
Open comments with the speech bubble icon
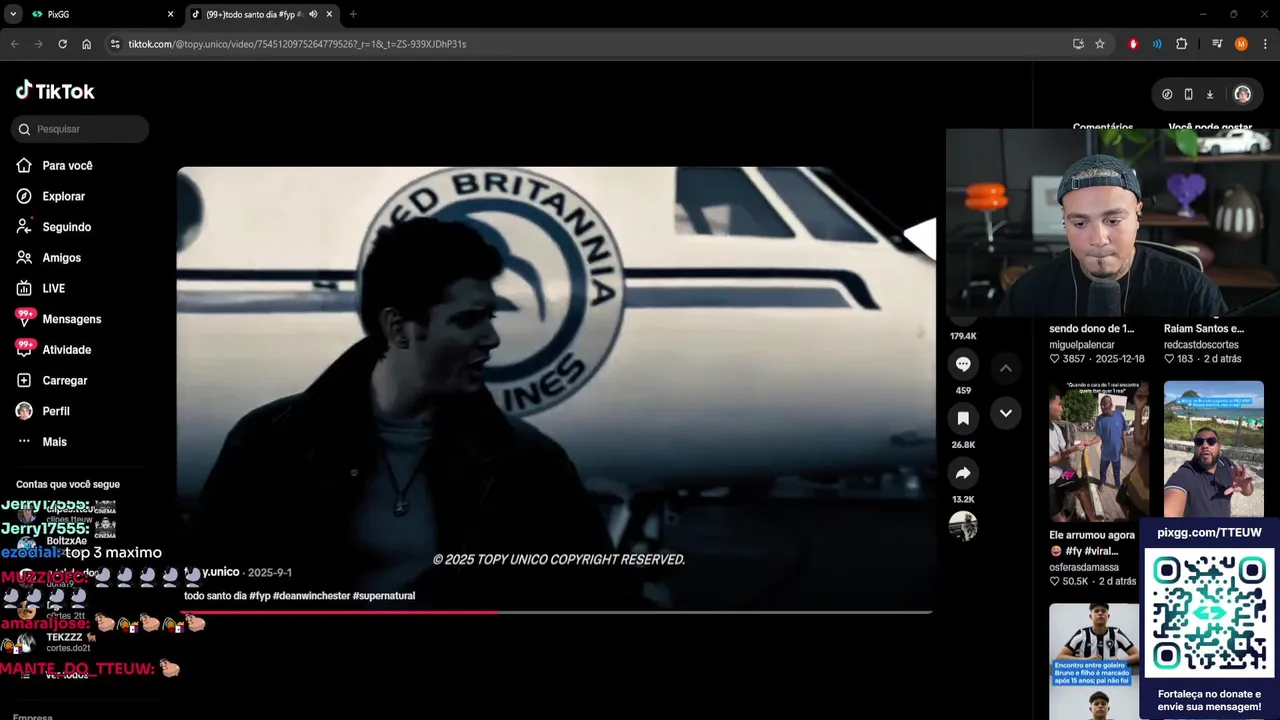(x=963, y=364)
